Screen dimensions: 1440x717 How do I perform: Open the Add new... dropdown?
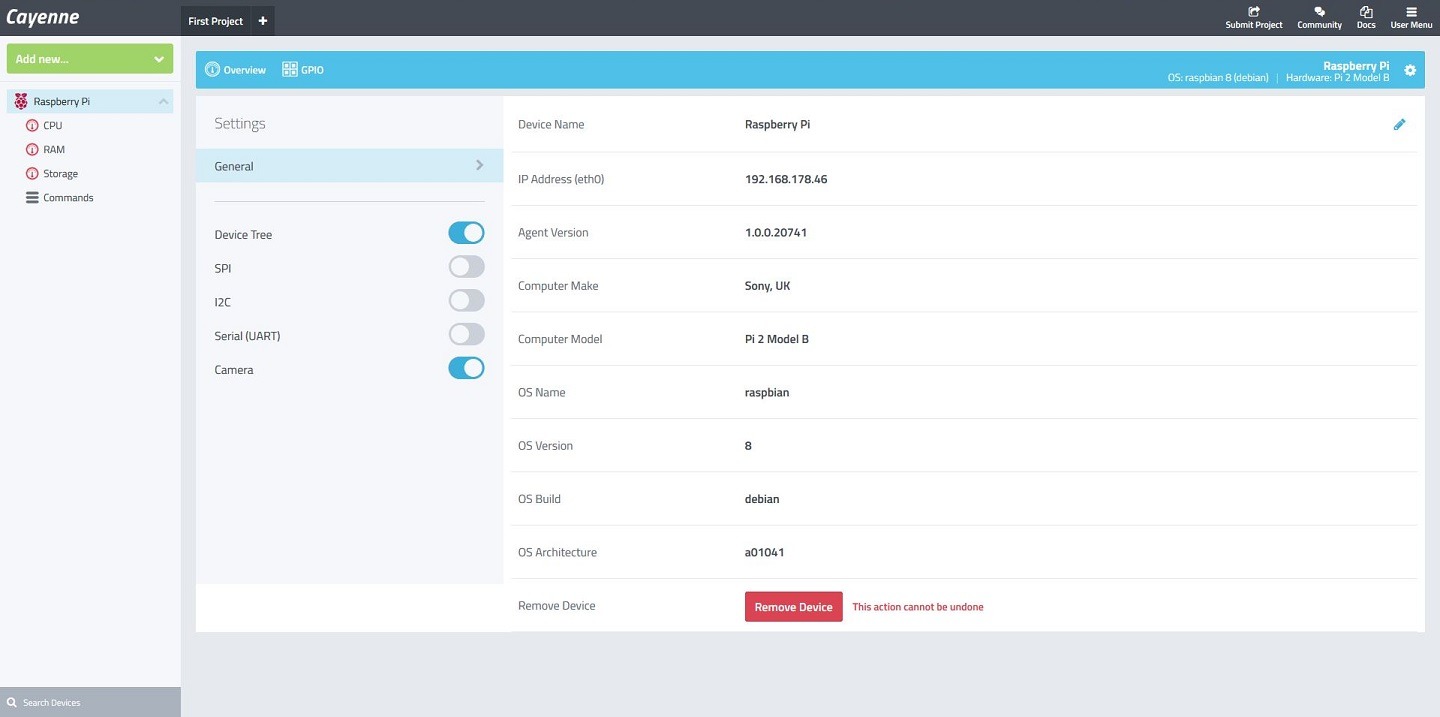click(x=90, y=59)
